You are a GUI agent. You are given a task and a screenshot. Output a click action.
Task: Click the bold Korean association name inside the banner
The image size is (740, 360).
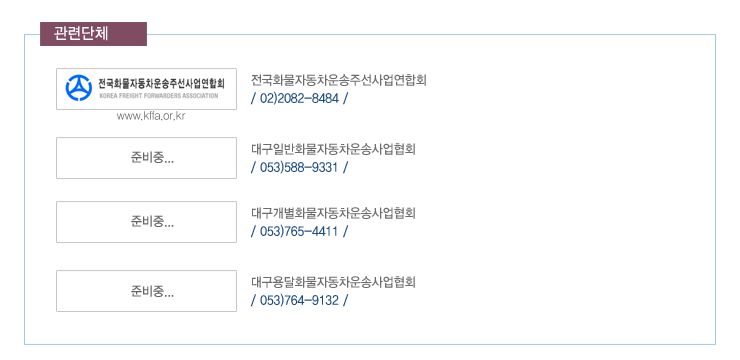(x=161, y=84)
